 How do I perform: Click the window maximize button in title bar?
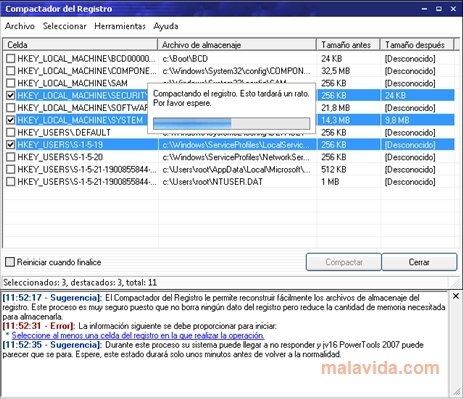click(439, 9)
